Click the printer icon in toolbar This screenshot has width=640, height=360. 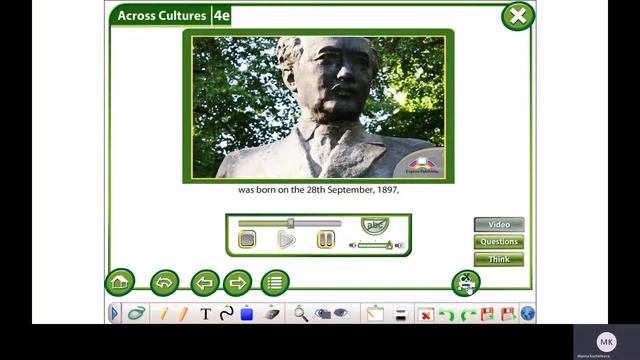(x=401, y=314)
